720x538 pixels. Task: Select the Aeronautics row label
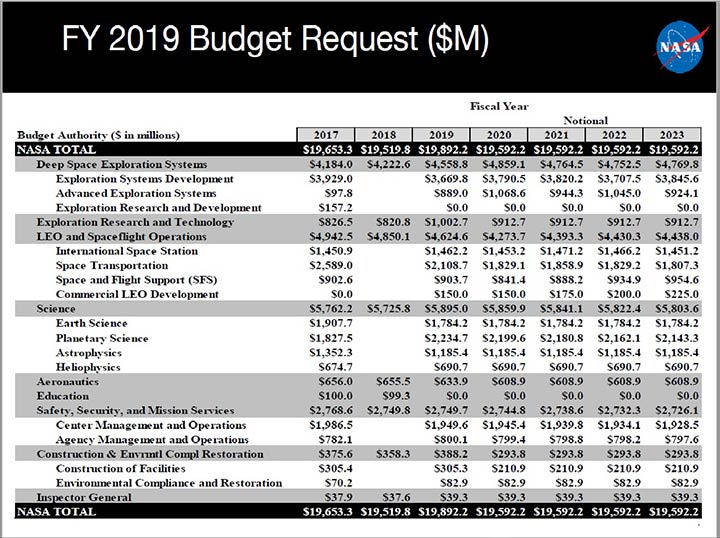pos(68,381)
